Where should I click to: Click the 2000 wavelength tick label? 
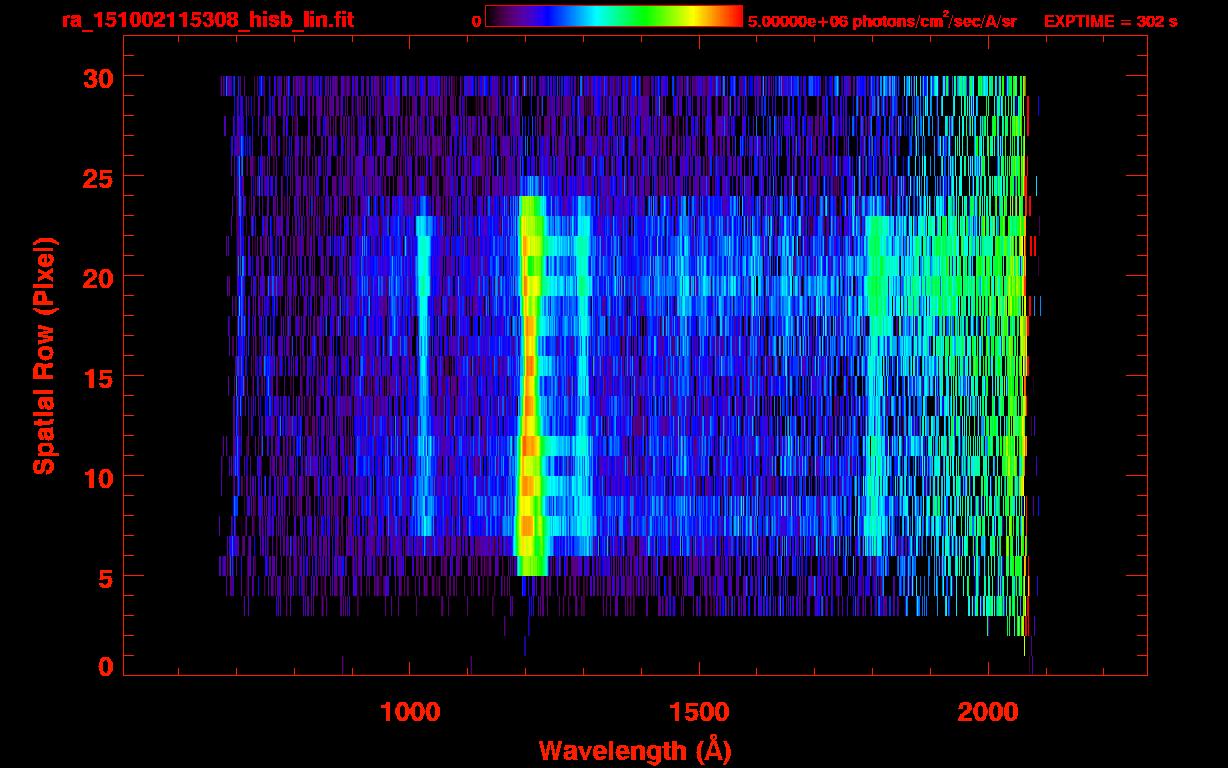988,712
